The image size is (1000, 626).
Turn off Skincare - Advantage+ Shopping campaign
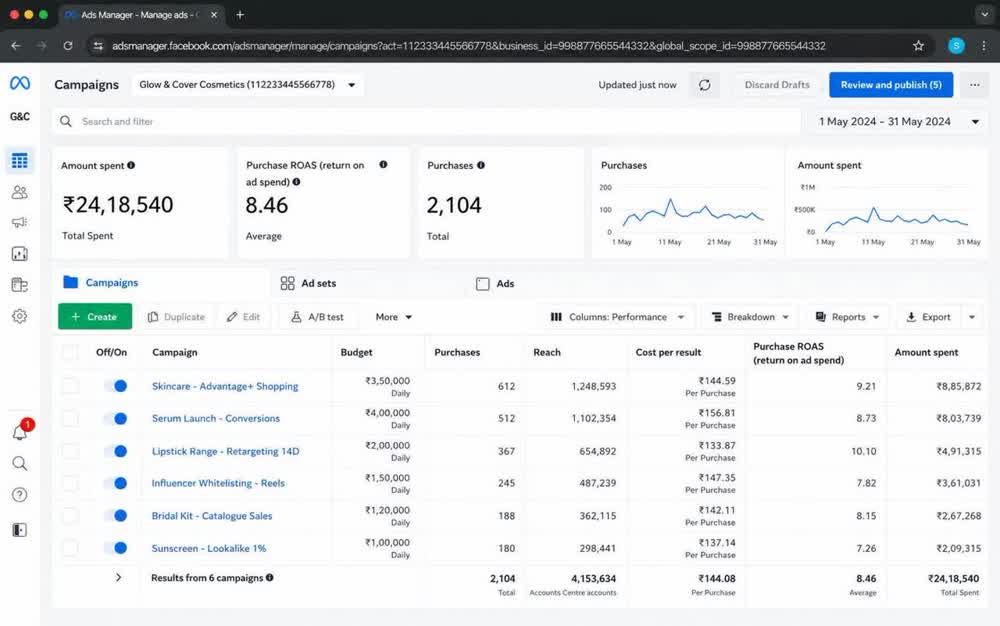pyautogui.click(x=115, y=386)
